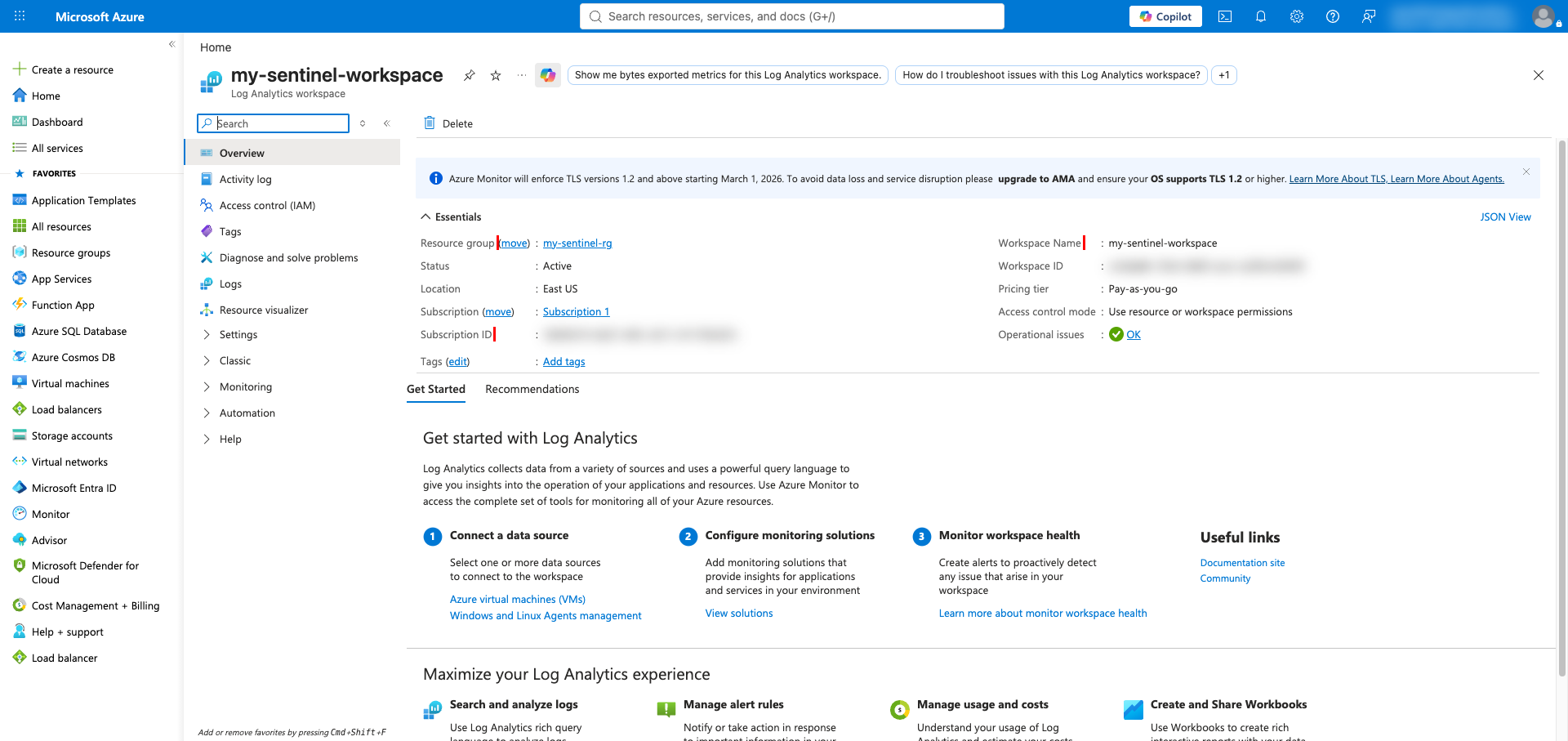This screenshot has height=741, width=1568.
Task: Dismiss the TLS information banner
Action: click(1526, 172)
